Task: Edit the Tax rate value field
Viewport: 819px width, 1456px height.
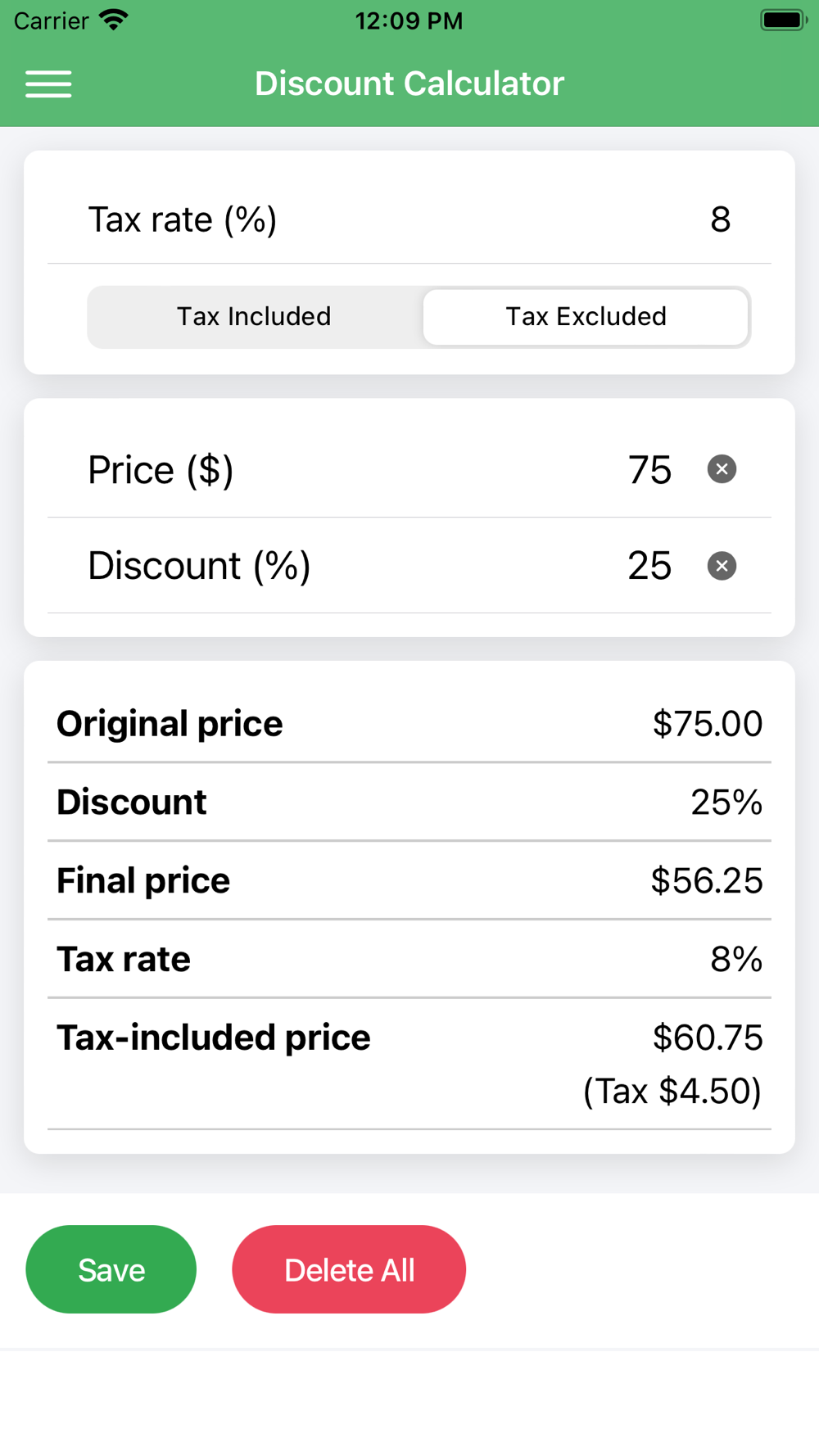Action: pyautogui.click(x=720, y=219)
